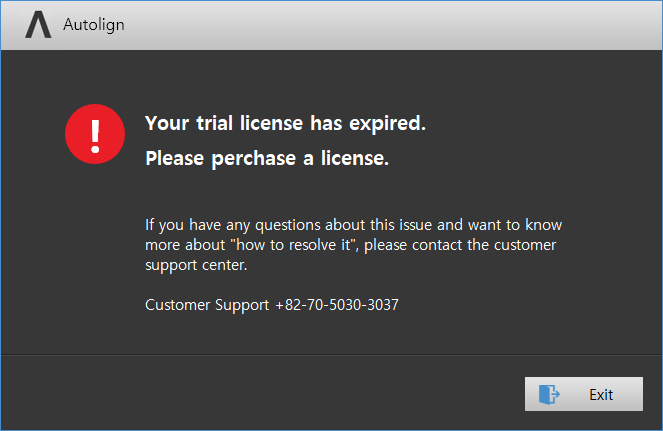
Task: Click the Autolign title text
Action: [94, 25]
